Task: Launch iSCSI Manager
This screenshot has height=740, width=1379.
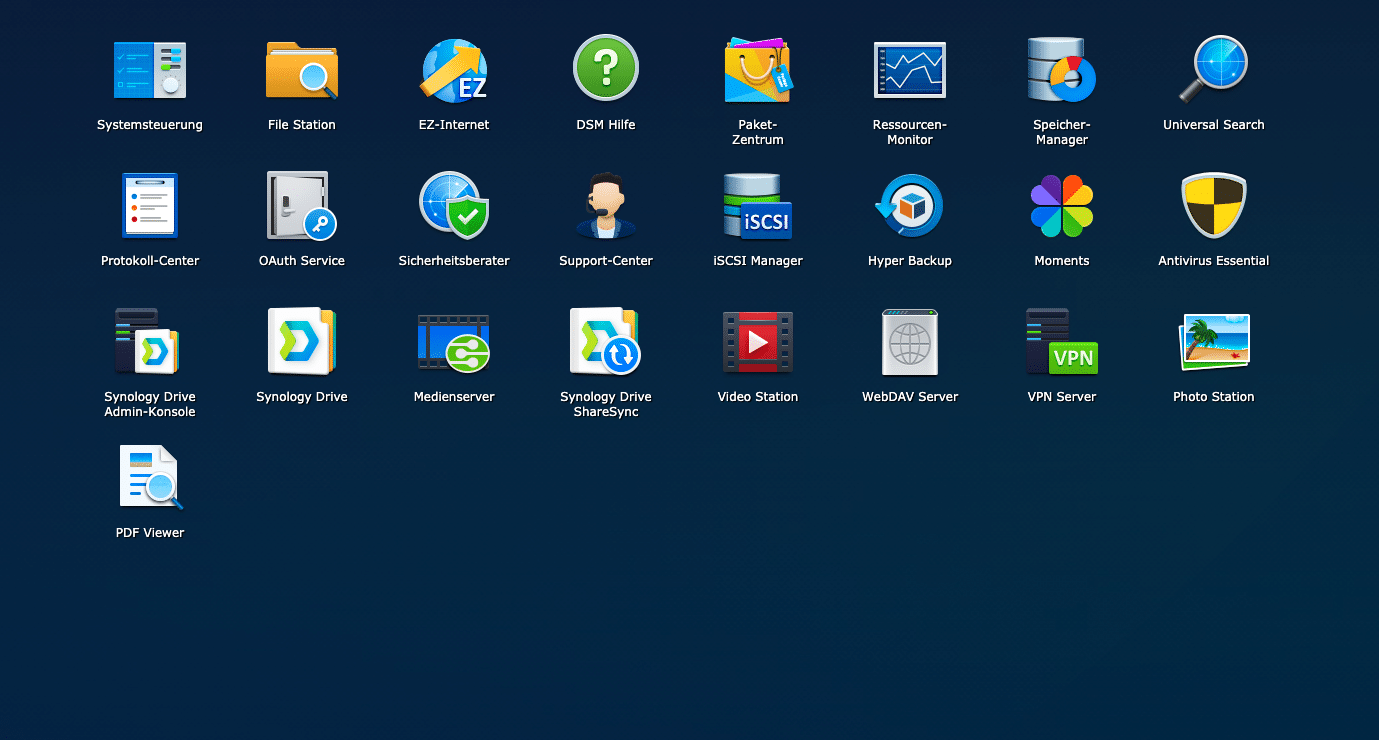Action: [x=758, y=206]
